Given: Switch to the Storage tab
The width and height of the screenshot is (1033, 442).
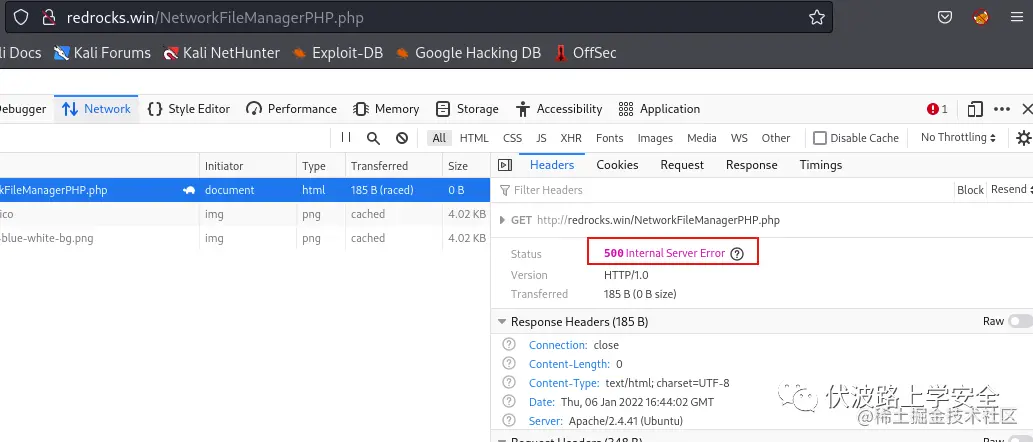Looking at the screenshot, I should (467, 109).
